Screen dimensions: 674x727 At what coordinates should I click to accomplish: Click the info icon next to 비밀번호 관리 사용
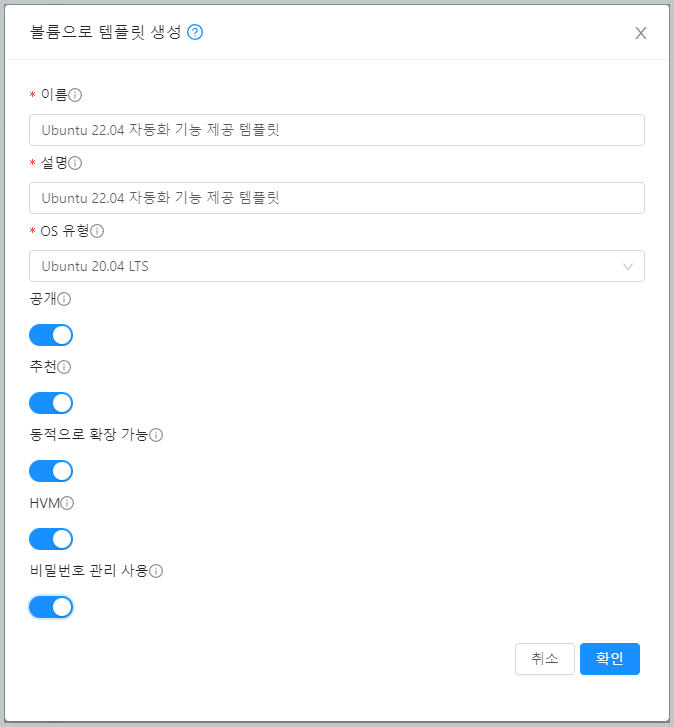click(156, 571)
